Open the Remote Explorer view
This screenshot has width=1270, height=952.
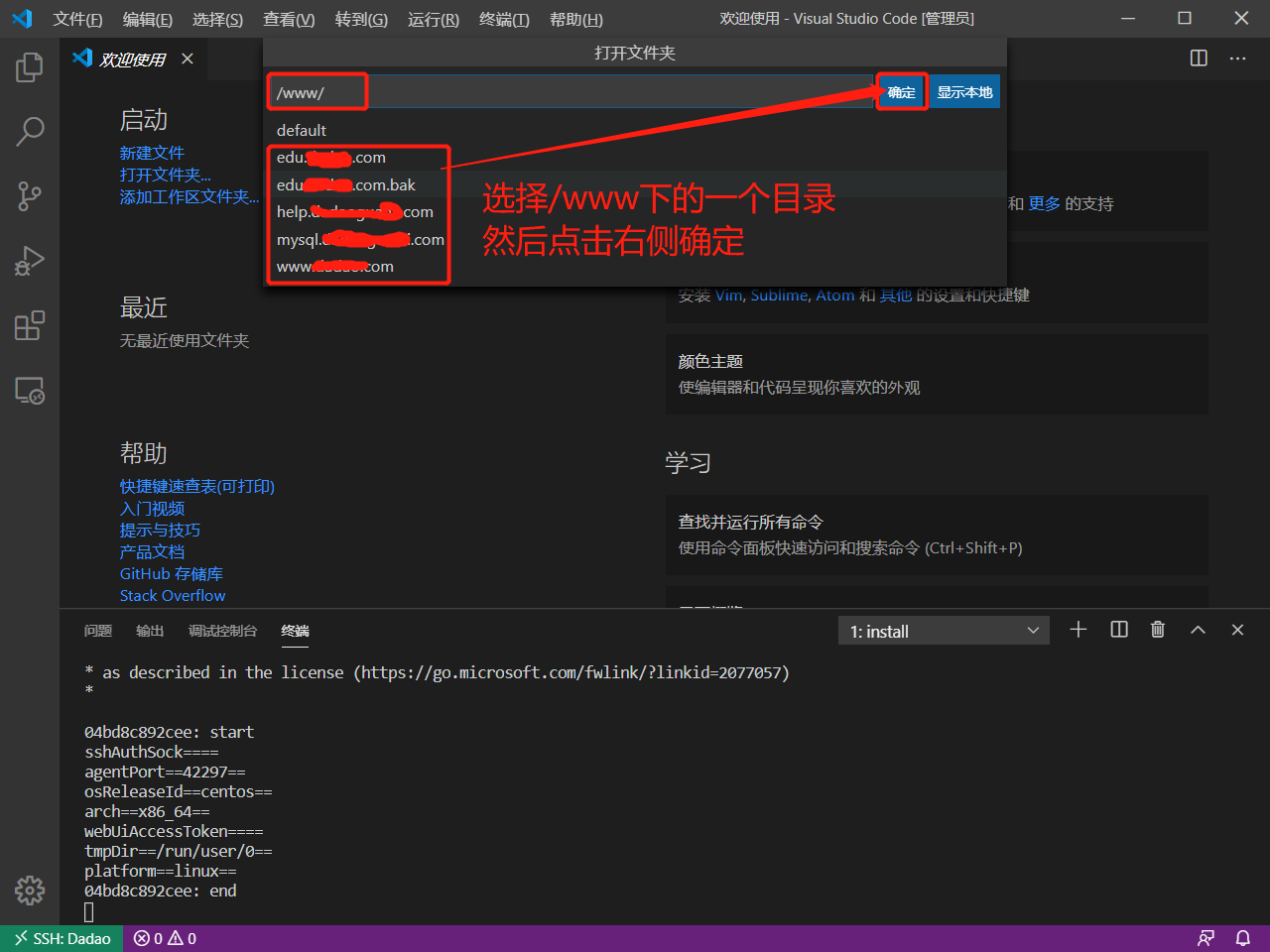pyautogui.click(x=30, y=391)
